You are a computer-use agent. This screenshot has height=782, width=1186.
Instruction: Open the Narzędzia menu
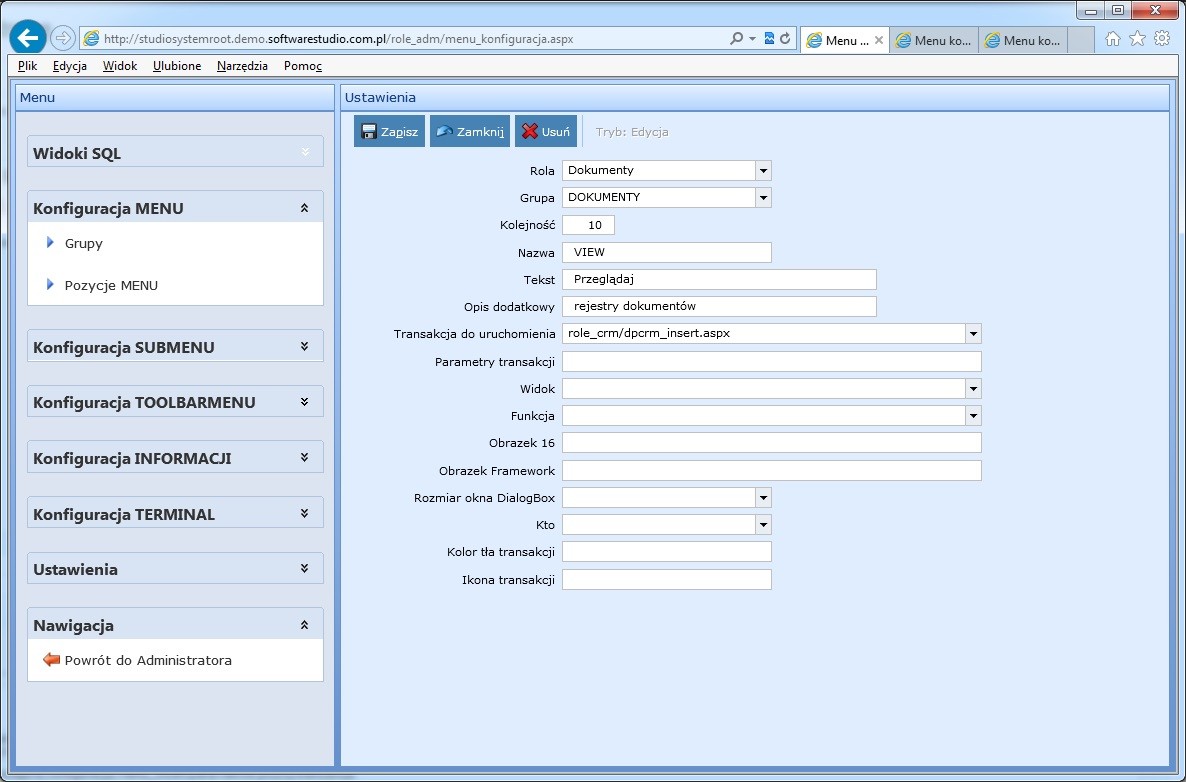click(242, 66)
